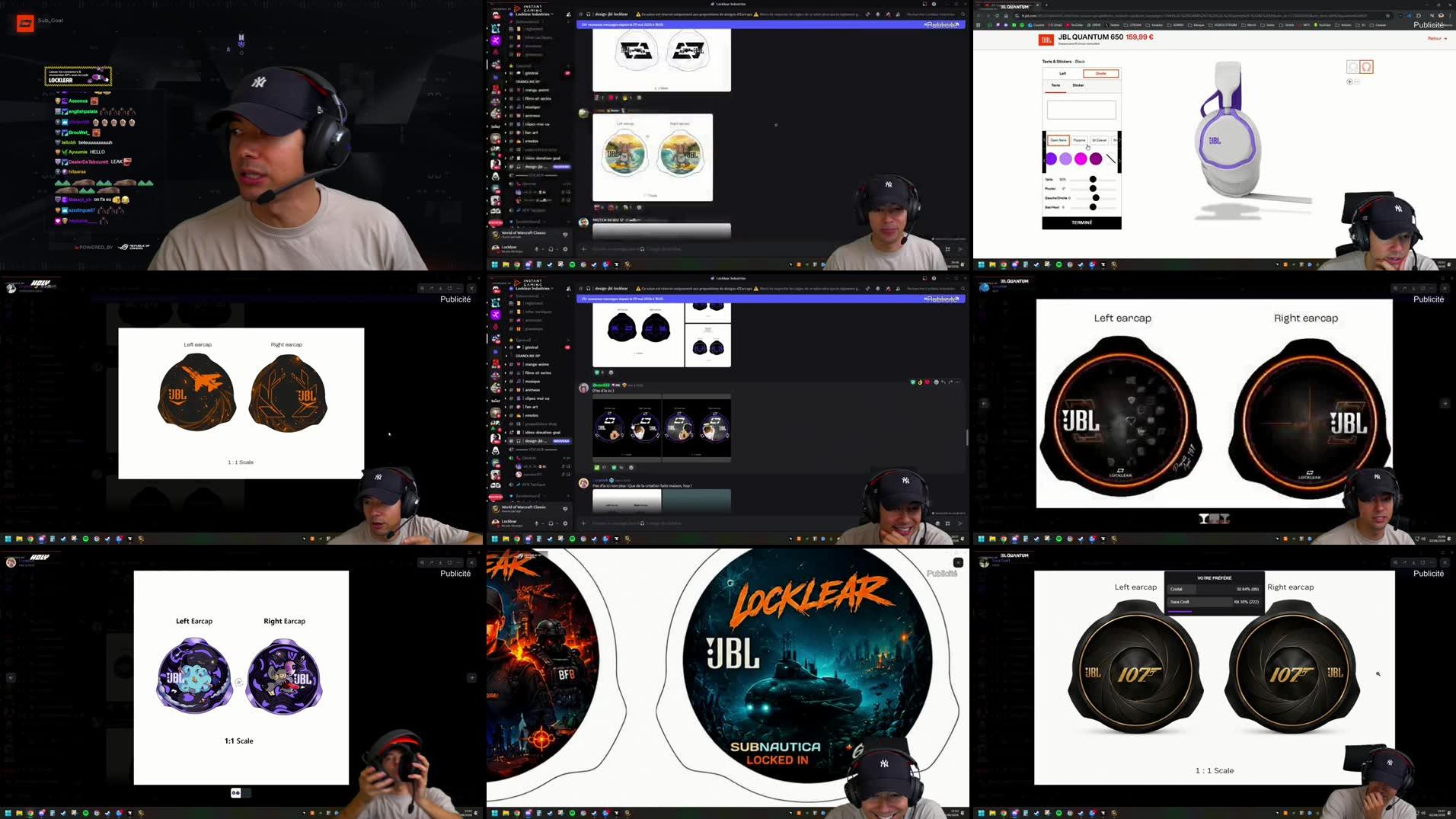Deafen with headphones icon in surfing-bear Discord frame
The width and height of the screenshot is (1456, 819).
[x=551, y=248]
